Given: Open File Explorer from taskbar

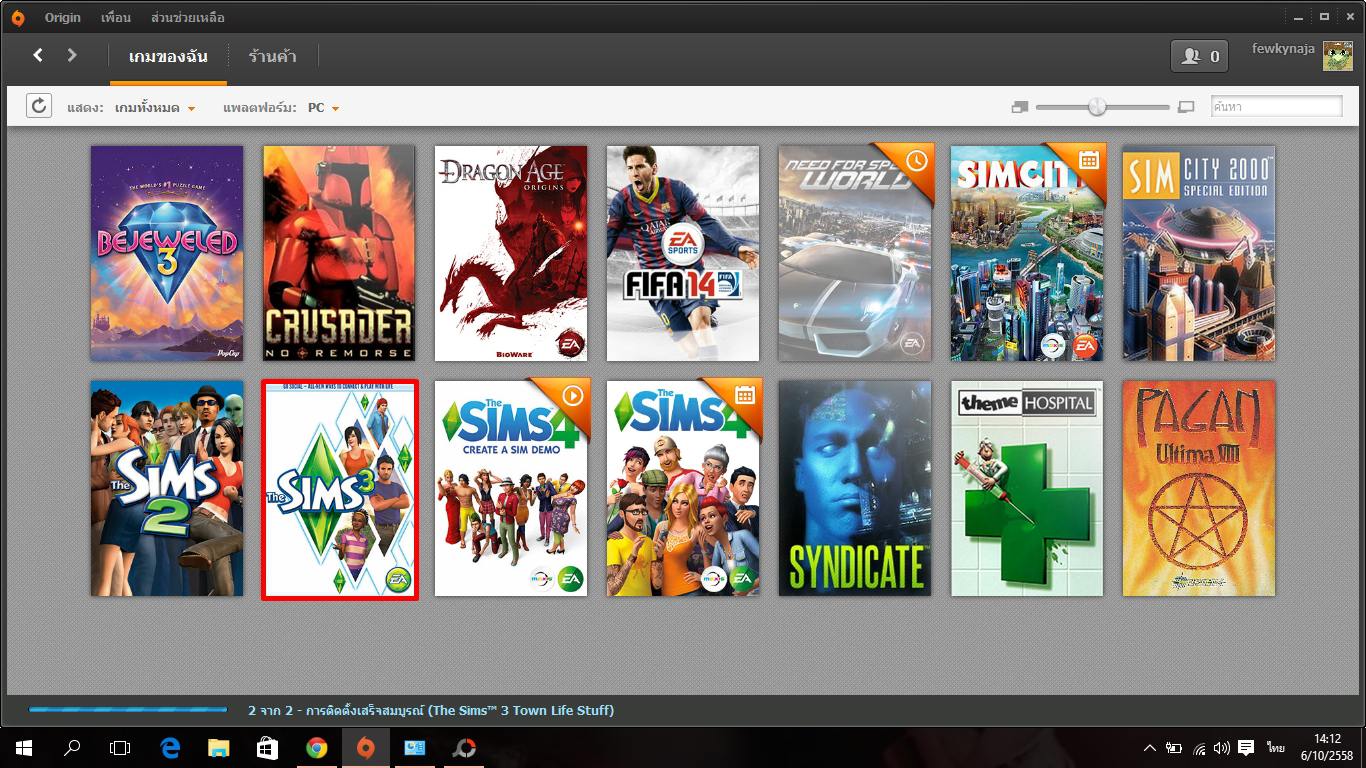Looking at the screenshot, I should click(x=218, y=748).
